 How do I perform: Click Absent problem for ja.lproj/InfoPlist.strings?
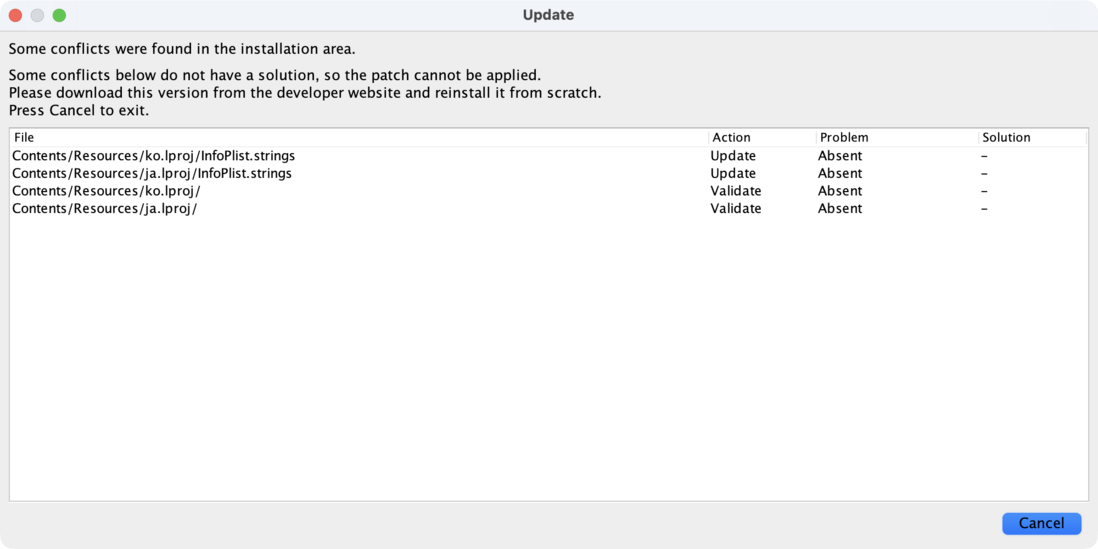pyautogui.click(x=840, y=173)
